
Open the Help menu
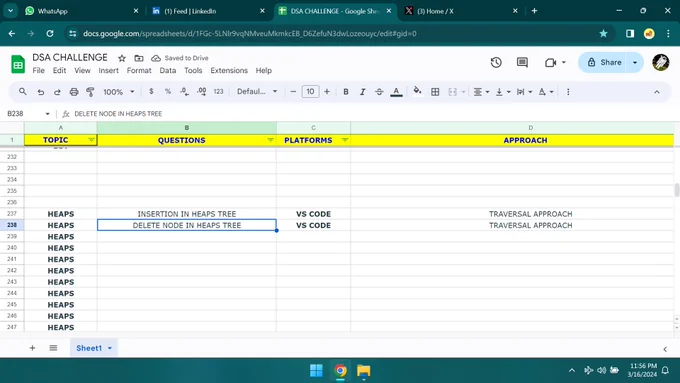pos(264,70)
